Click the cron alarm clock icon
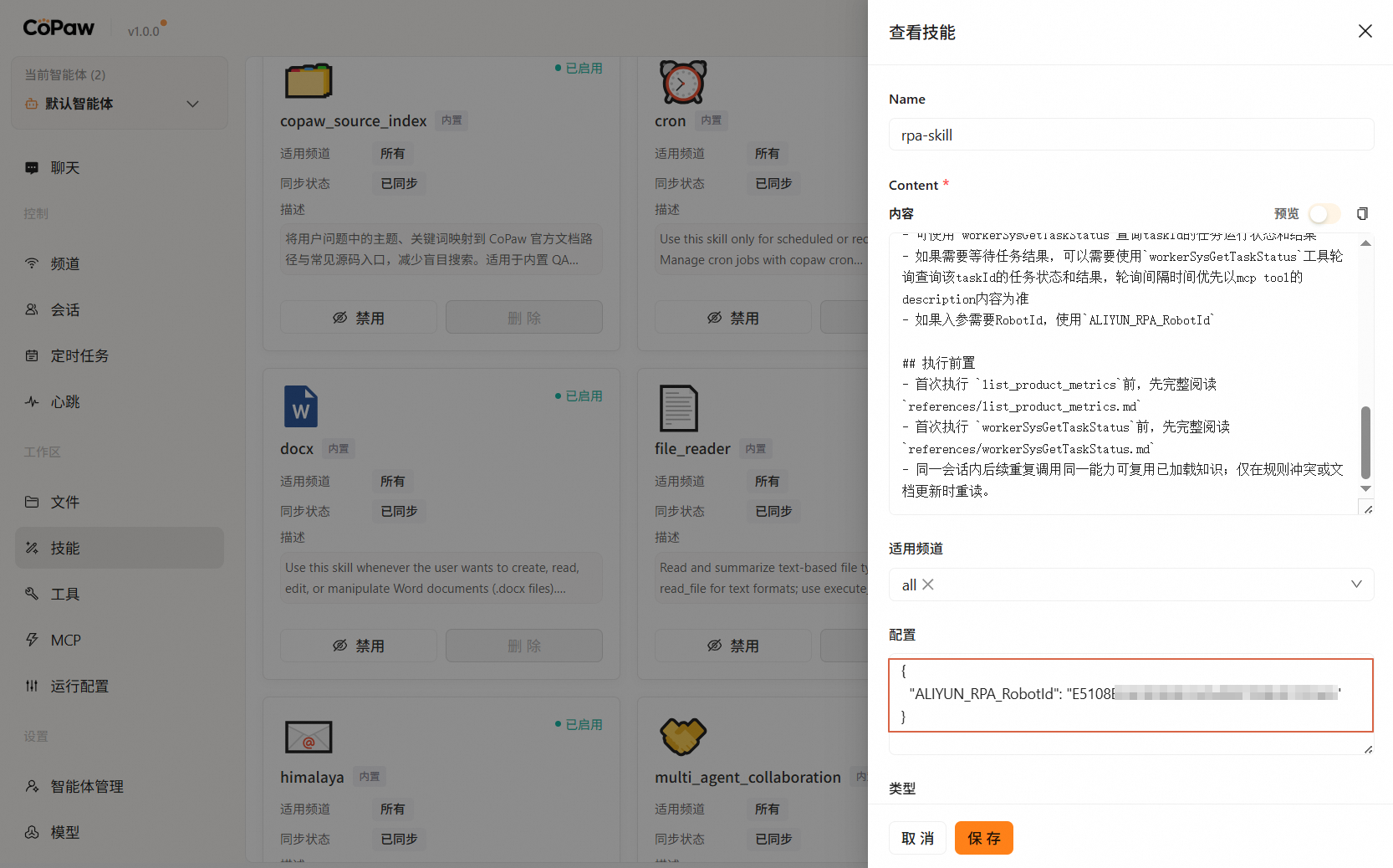1393x868 pixels. pyautogui.click(x=683, y=81)
